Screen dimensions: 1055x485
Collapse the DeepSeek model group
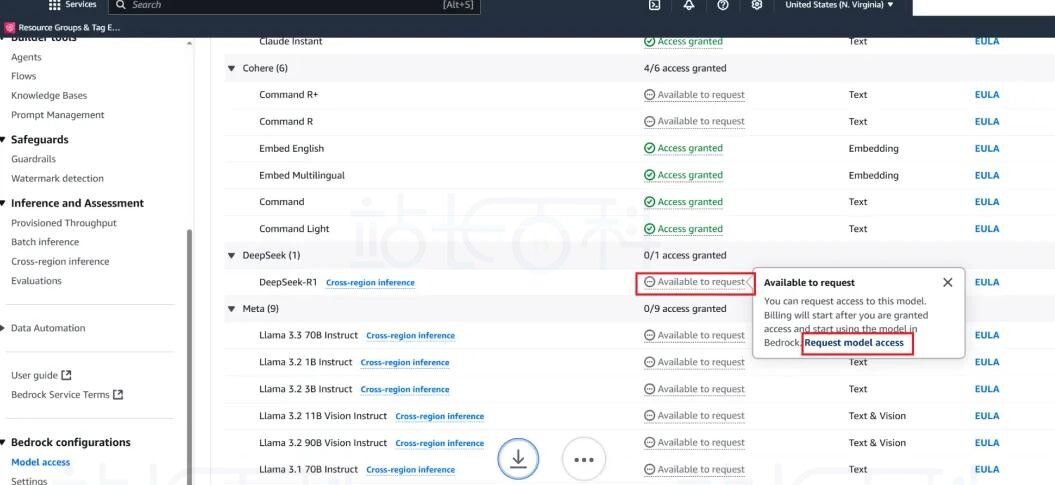tap(232, 255)
